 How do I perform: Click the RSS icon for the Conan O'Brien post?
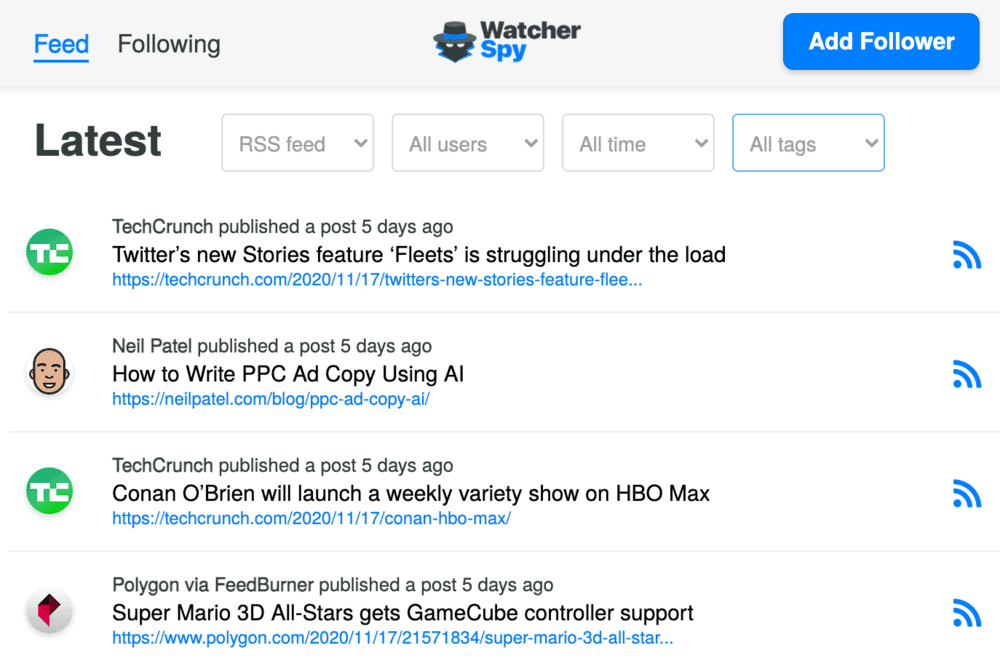(x=966, y=493)
